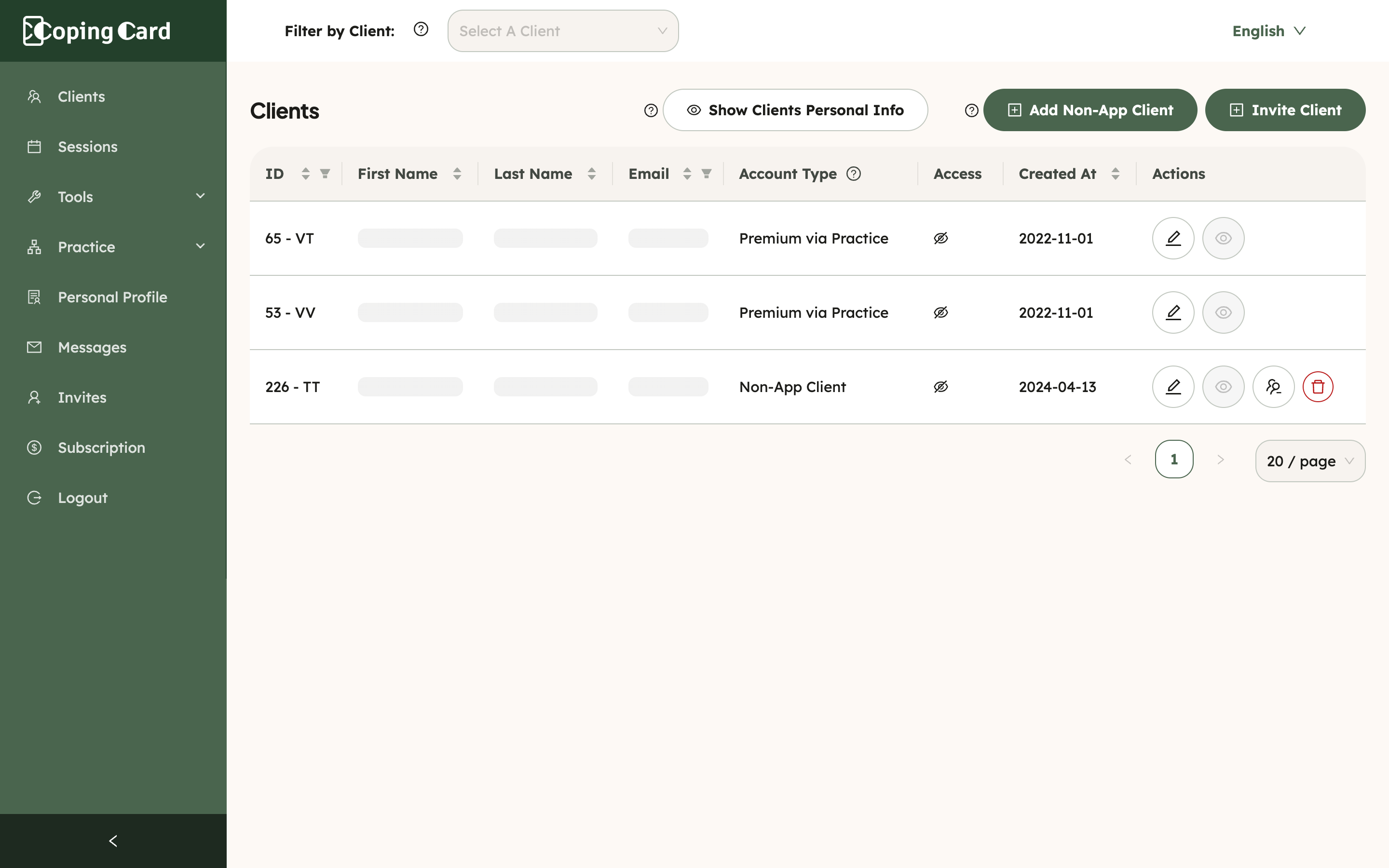View client 226 - TT with eye button
Viewport: 1389px width, 868px height.
pos(1223,386)
